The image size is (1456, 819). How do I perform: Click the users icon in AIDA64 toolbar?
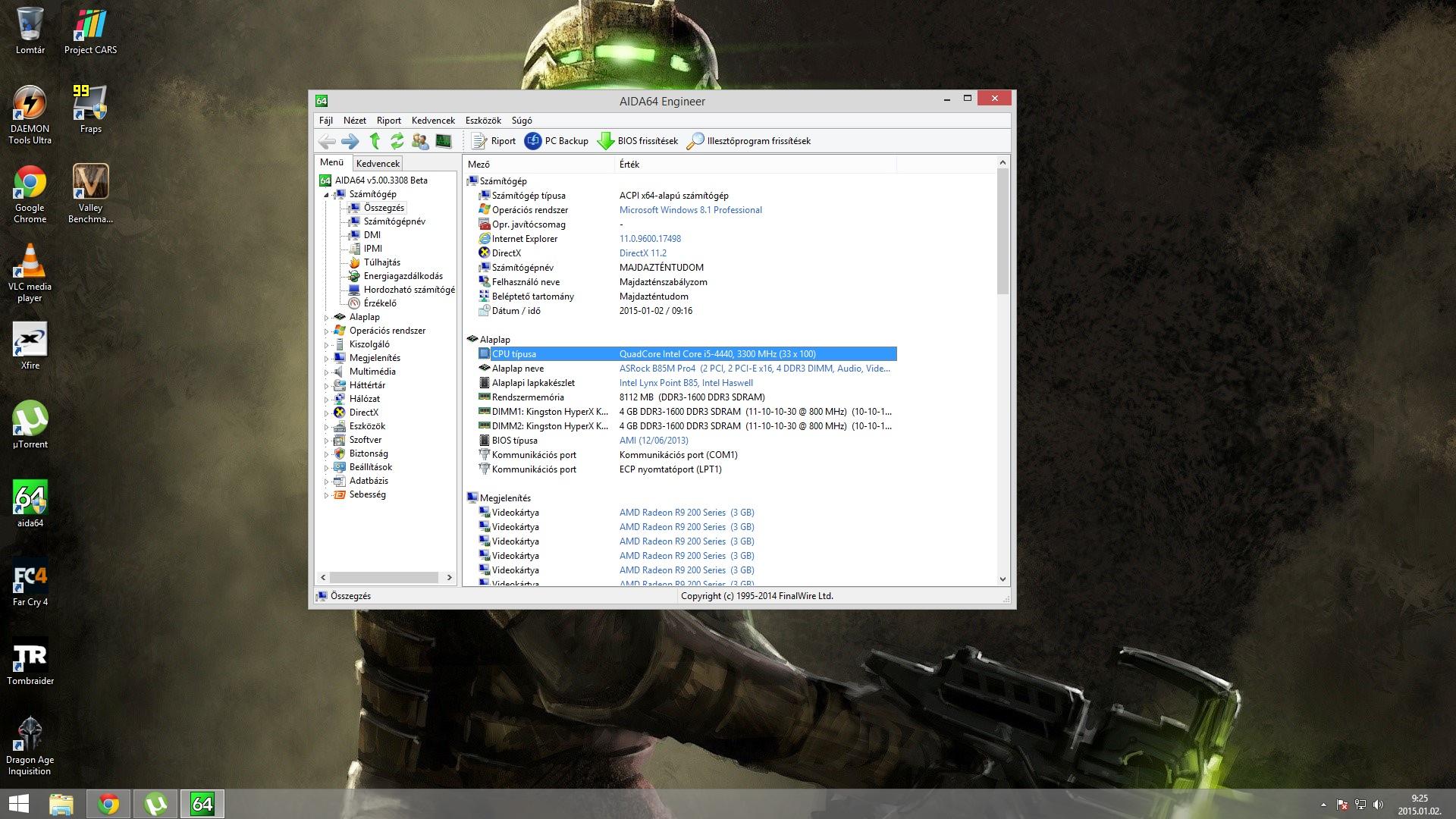click(x=419, y=141)
